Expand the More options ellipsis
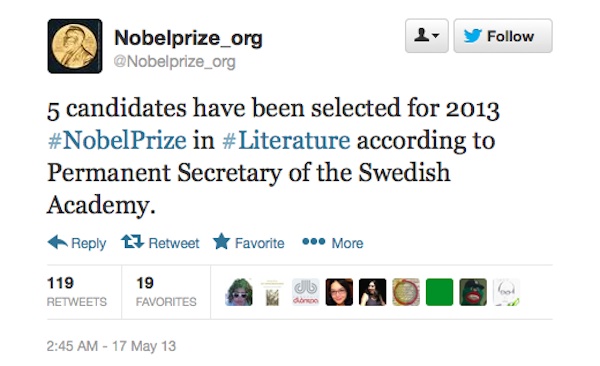This screenshot has height=366, width=600. 333,243
